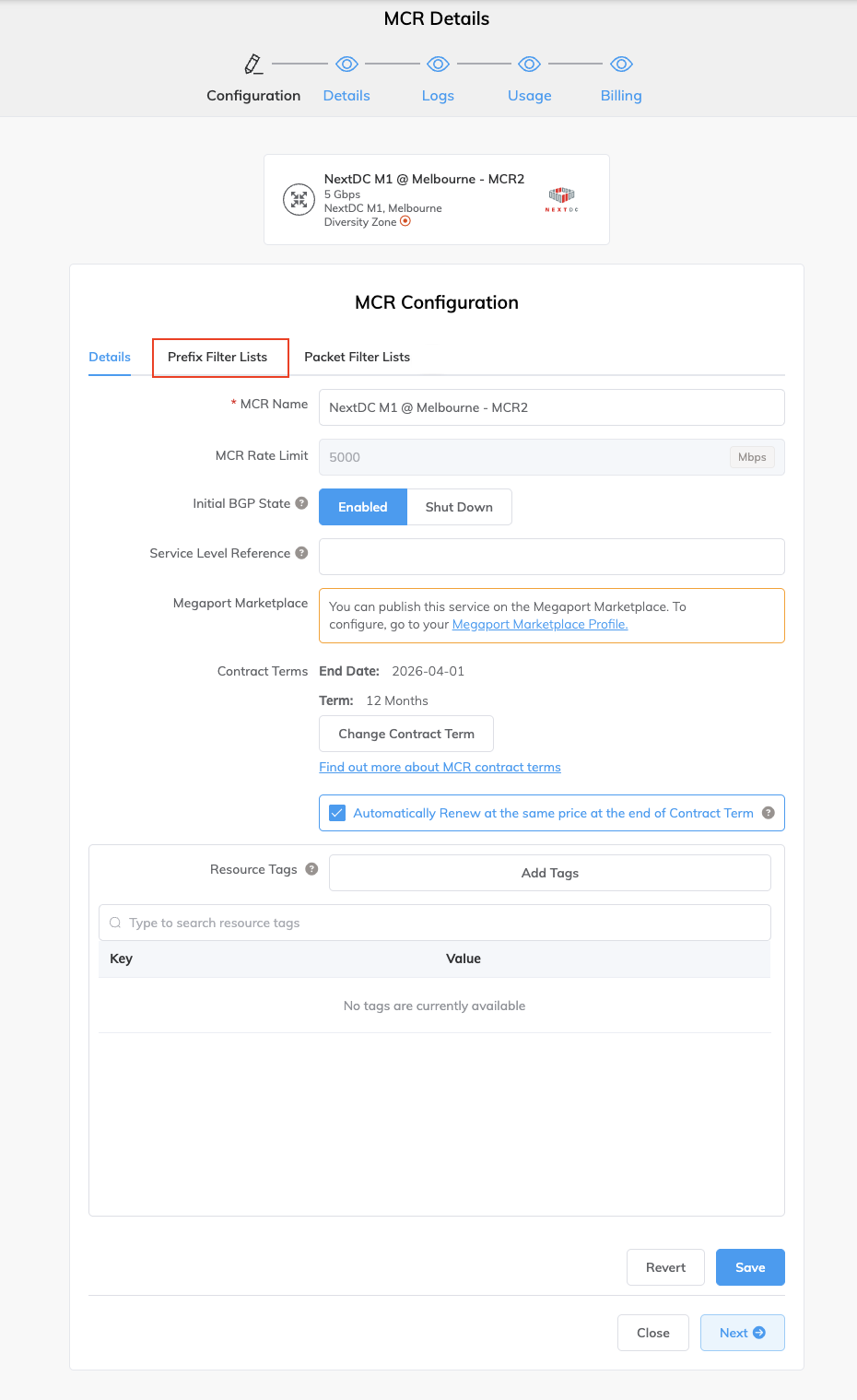Image resolution: width=857 pixels, height=1400 pixels.
Task: Click the Change Contract Term button
Action: click(x=405, y=734)
